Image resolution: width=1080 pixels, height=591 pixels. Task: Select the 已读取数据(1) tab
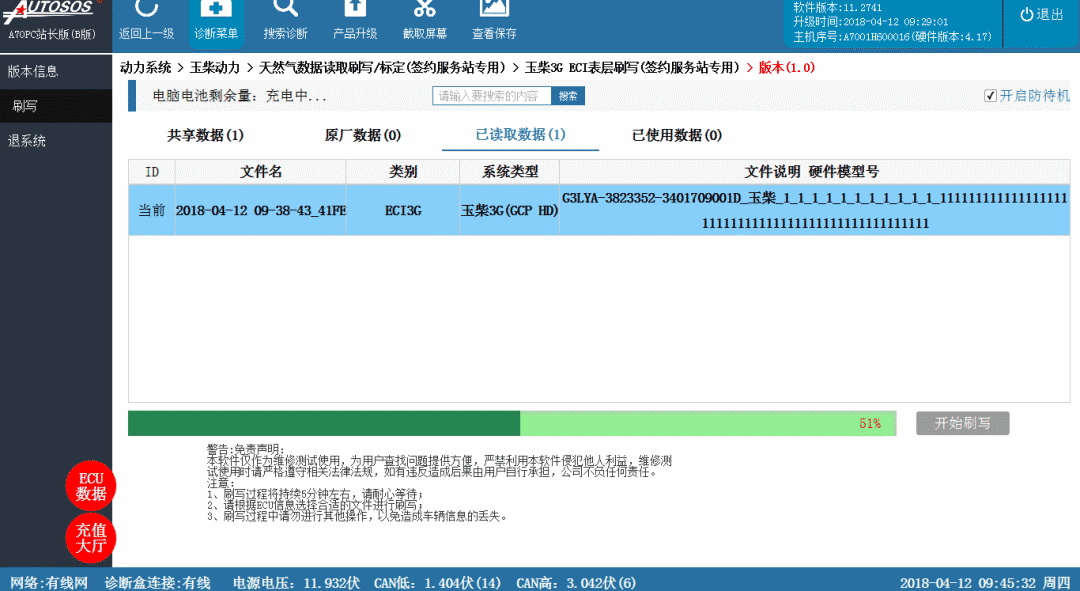(x=520, y=134)
